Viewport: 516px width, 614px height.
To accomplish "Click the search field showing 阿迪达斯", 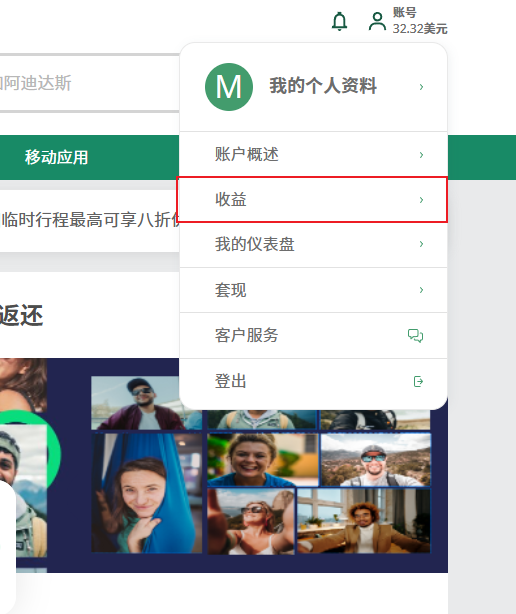I will click(90, 83).
